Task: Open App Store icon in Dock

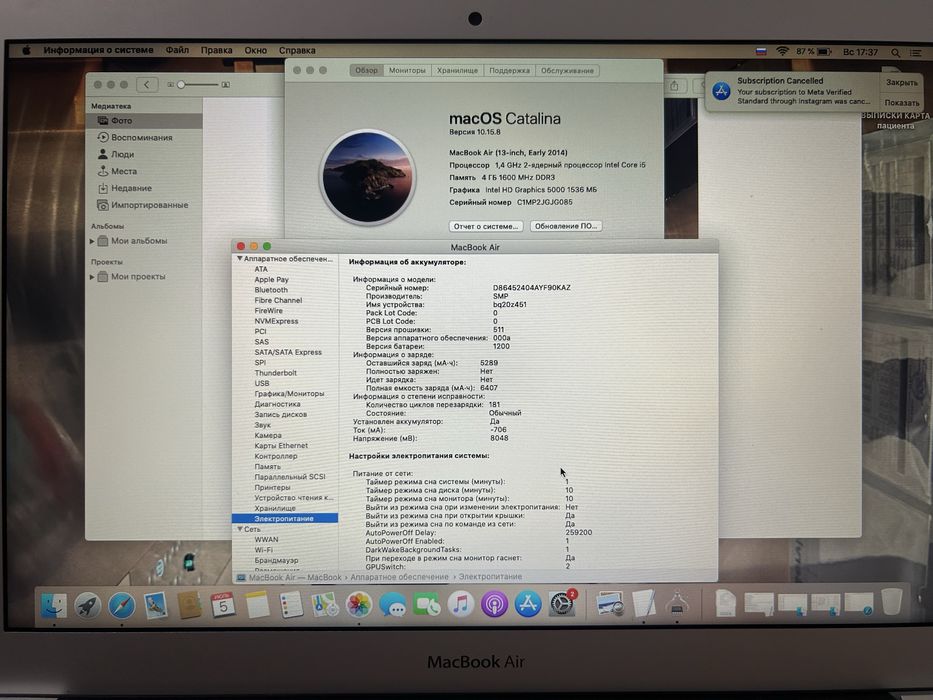Action: click(x=528, y=605)
